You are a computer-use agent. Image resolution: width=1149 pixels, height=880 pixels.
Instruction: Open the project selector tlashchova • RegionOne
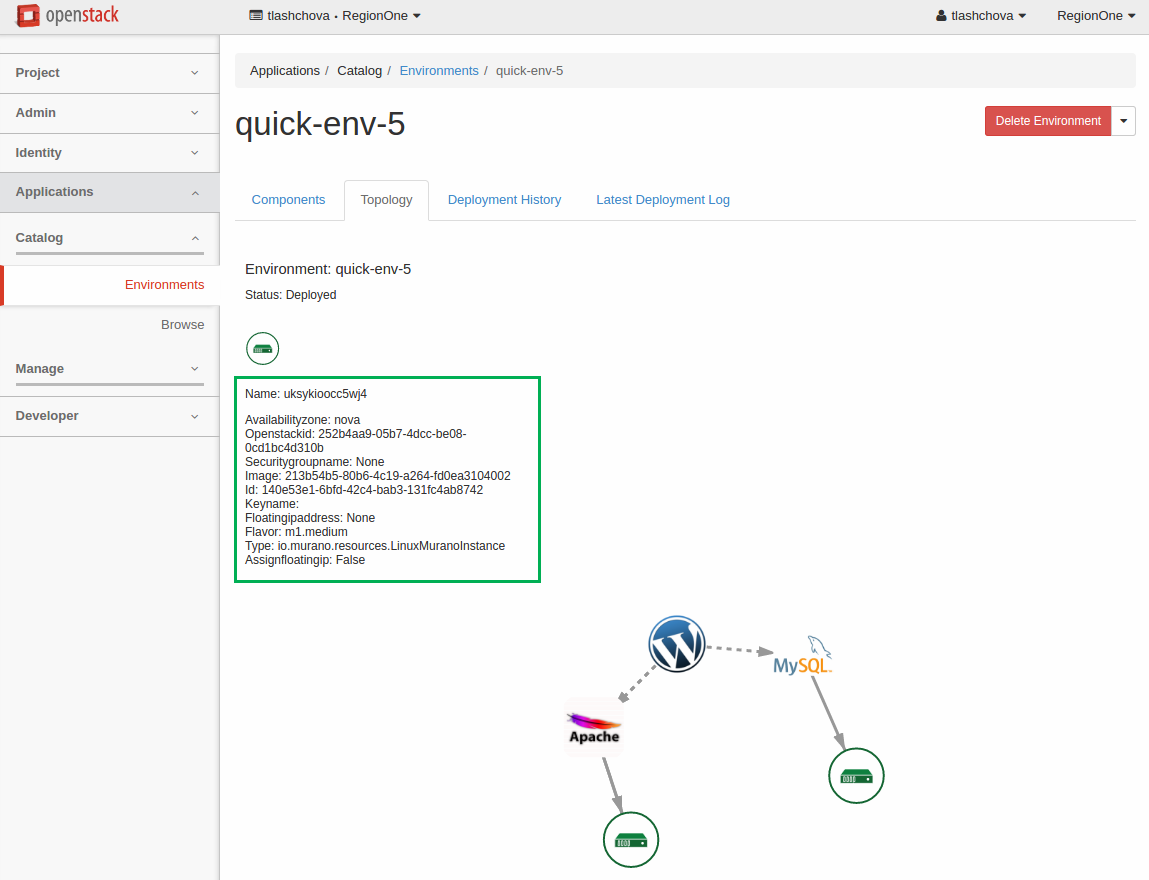coord(334,16)
